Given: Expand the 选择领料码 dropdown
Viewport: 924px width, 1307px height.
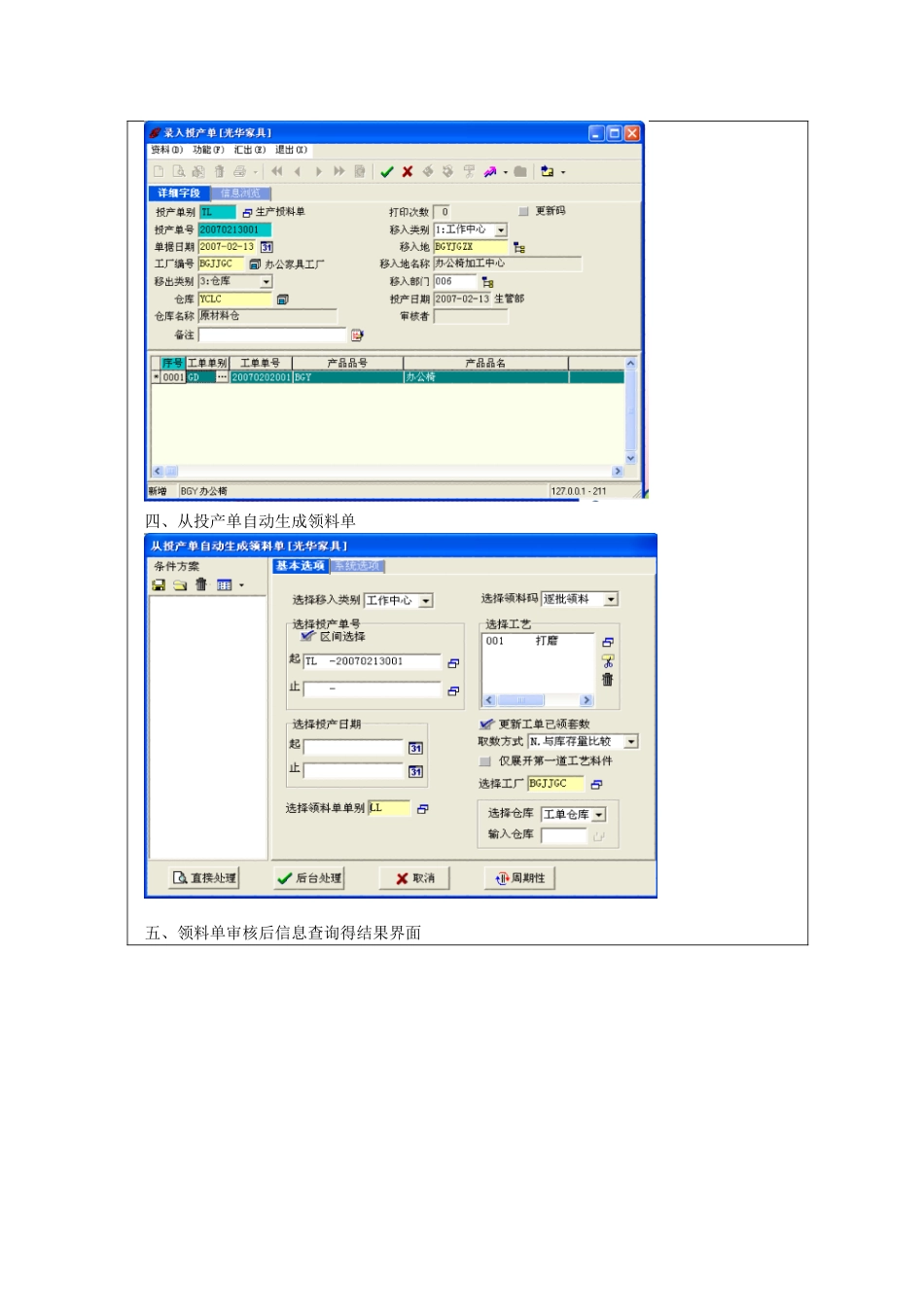Looking at the screenshot, I should [611, 600].
